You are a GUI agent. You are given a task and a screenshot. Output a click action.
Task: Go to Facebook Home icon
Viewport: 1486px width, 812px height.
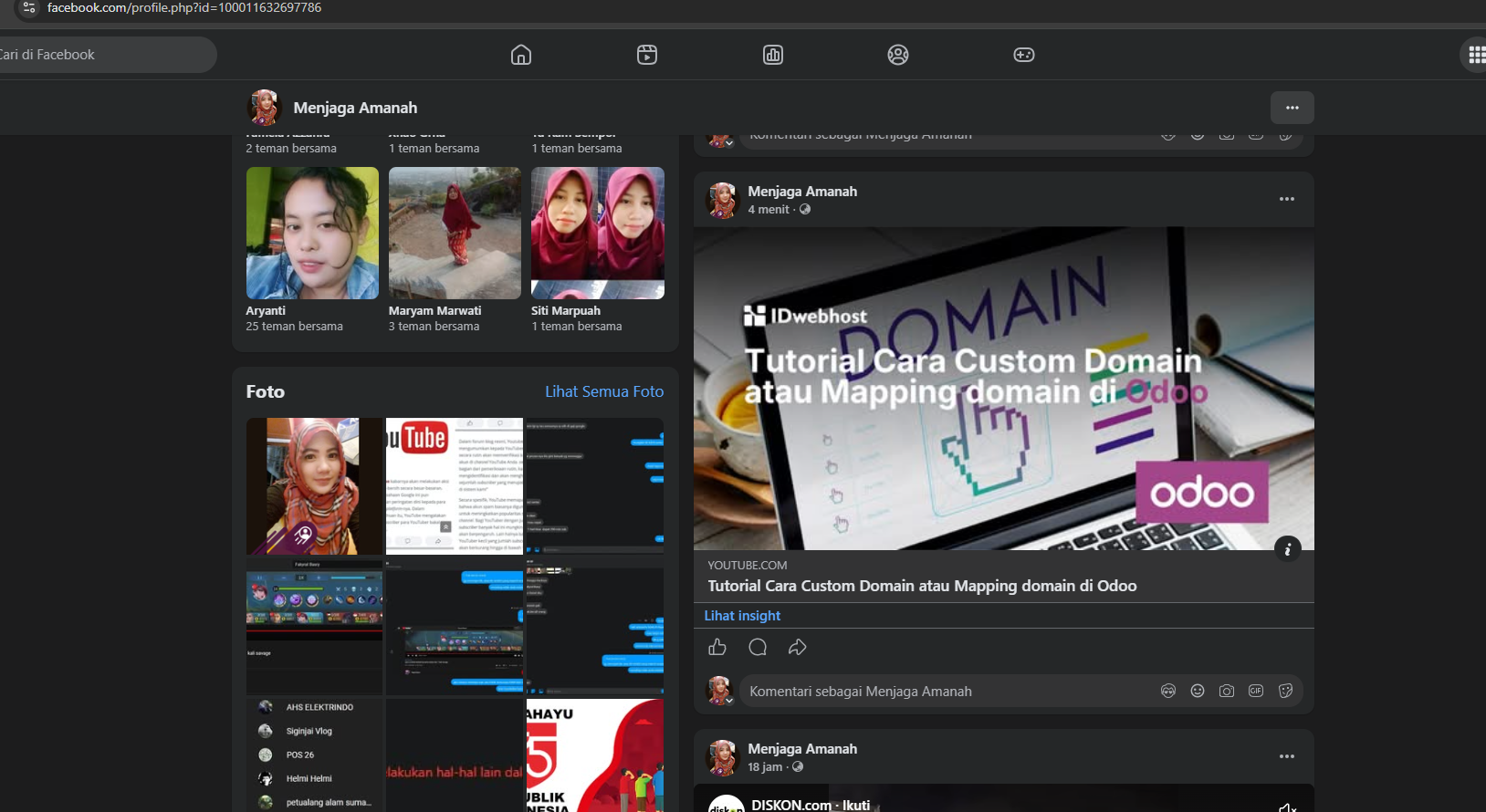click(521, 55)
